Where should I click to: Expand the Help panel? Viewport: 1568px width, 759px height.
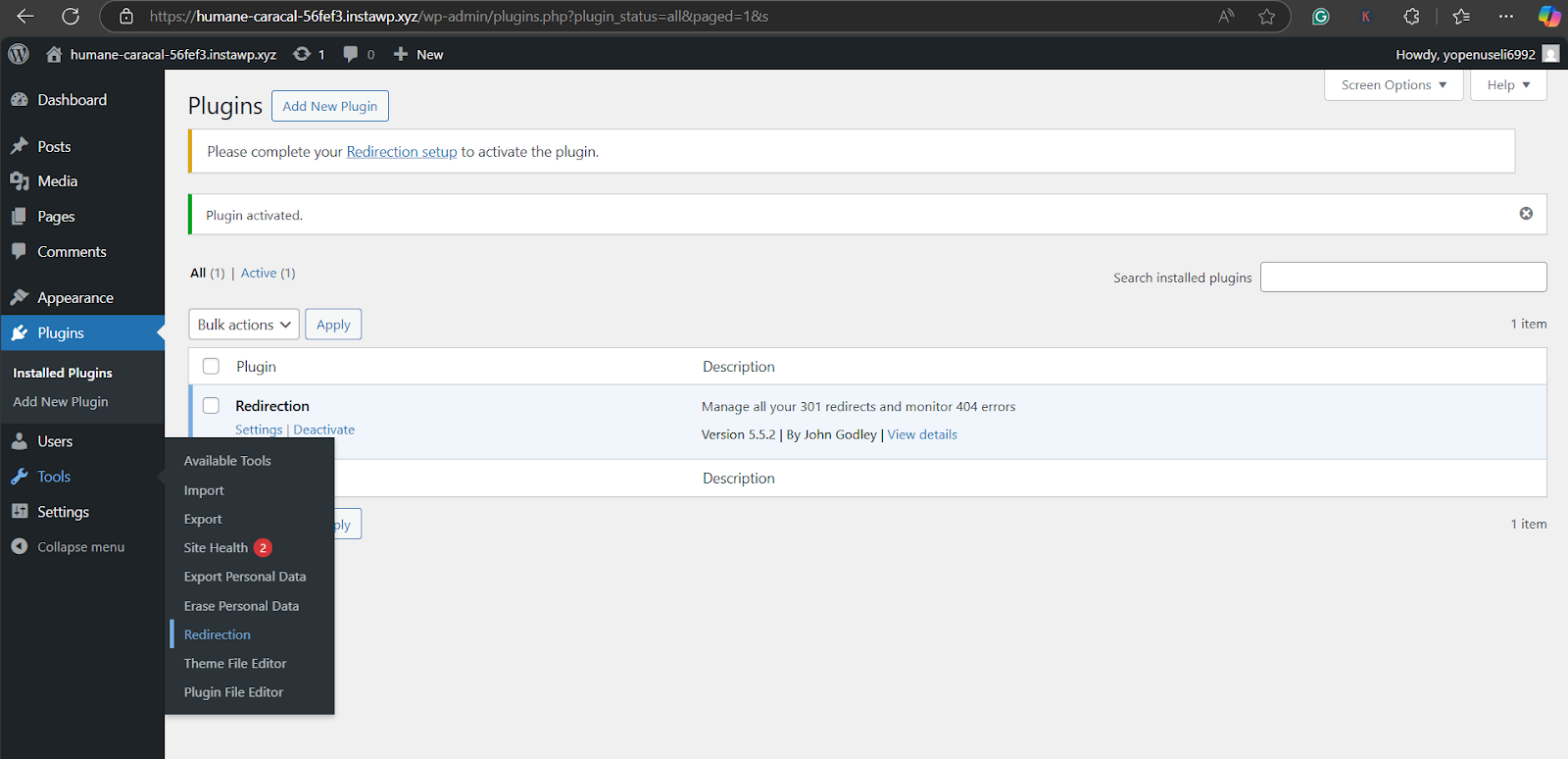click(x=1508, y=85)
